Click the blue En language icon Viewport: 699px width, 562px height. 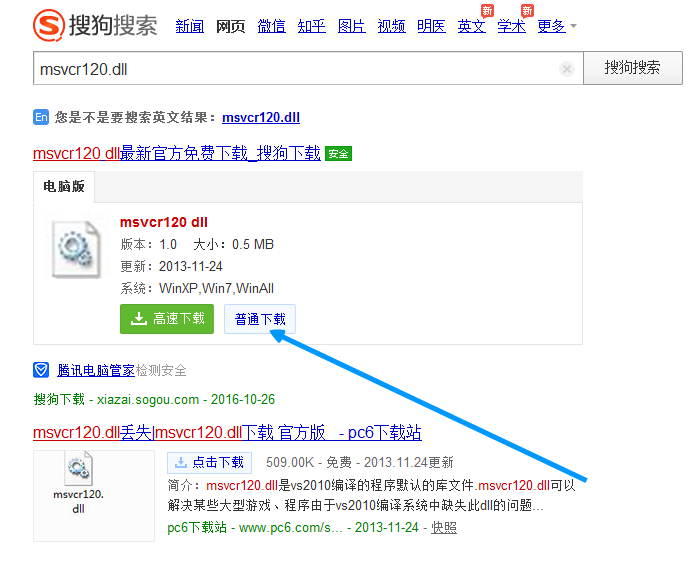click(x=41, y=117)
